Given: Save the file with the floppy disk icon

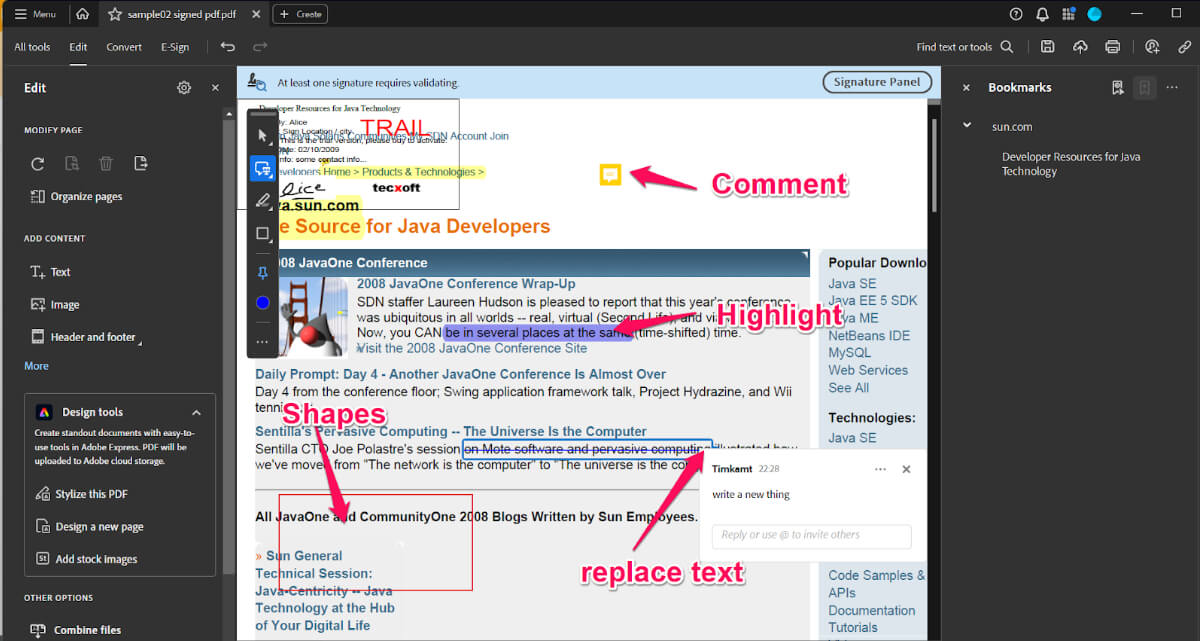Looking at the screenshot, I should point(1047,47).
